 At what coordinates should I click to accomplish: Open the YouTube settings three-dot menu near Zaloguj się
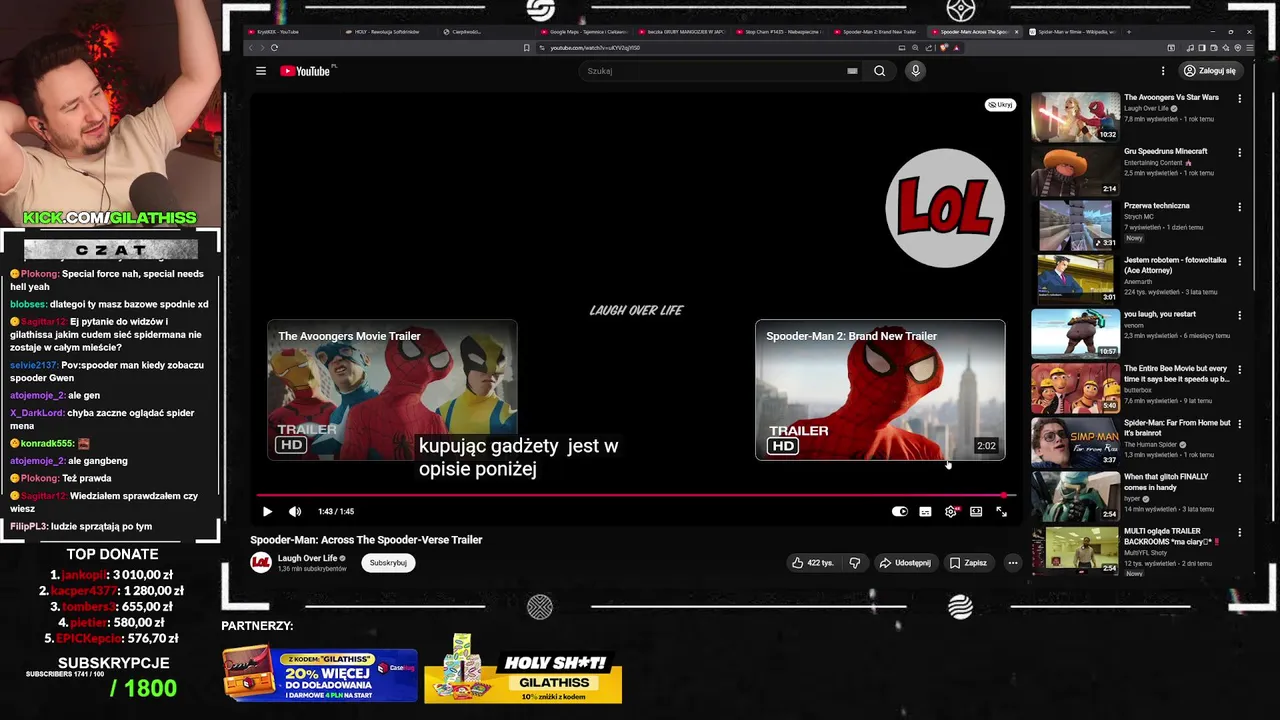1163,71
